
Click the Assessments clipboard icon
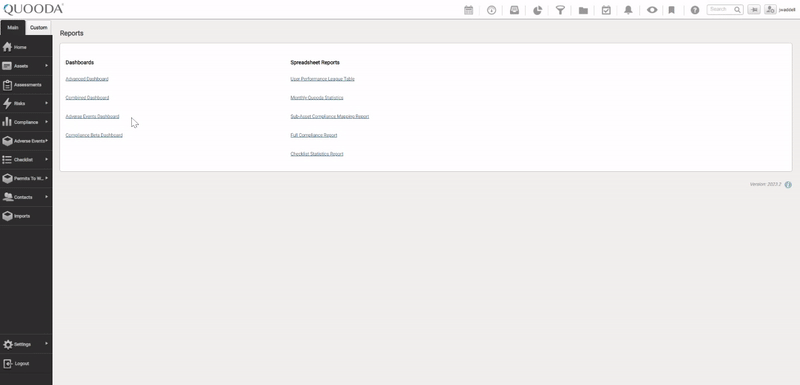pyautogui.click(x=7, y=85)
